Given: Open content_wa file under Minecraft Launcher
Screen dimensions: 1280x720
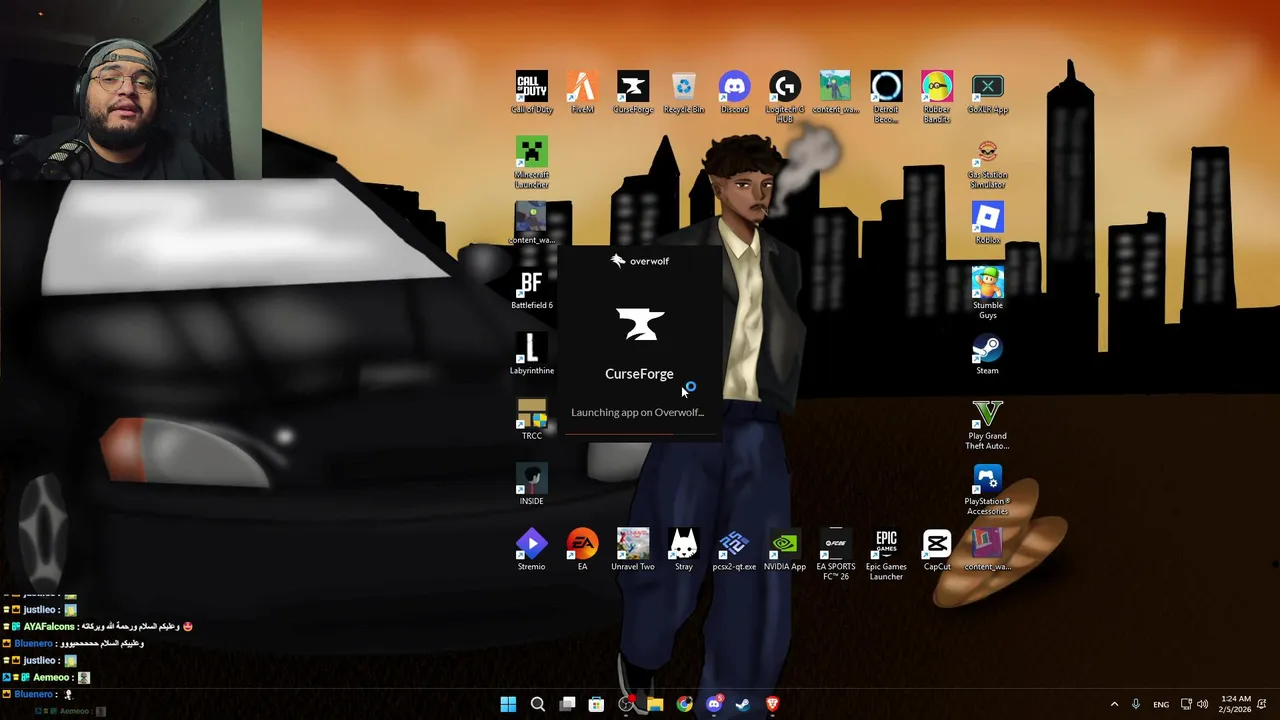Looking at the screenshot, I should click(x=532, y=224).
